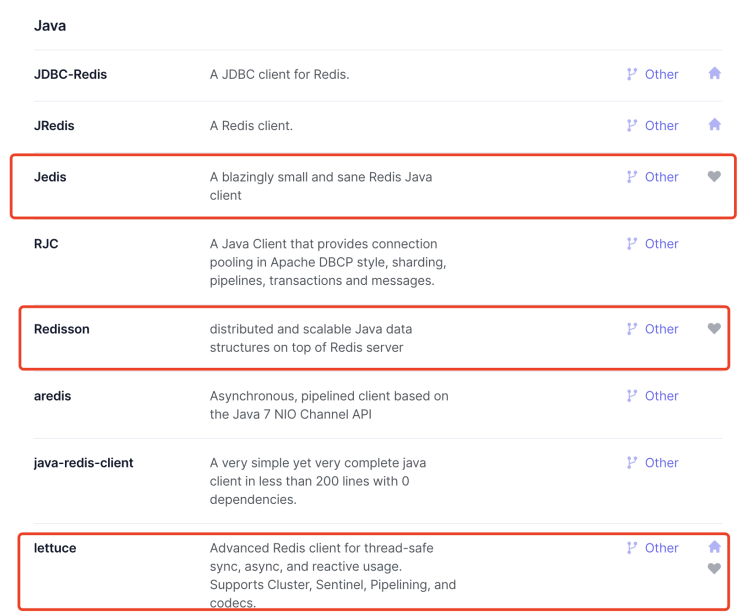Select the lettuce client name

(x=55, y=548)
